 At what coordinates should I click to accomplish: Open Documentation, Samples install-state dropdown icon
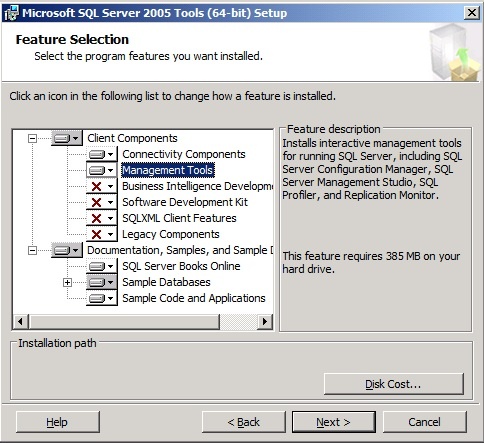pyautogui.click(x=67, y=250)
